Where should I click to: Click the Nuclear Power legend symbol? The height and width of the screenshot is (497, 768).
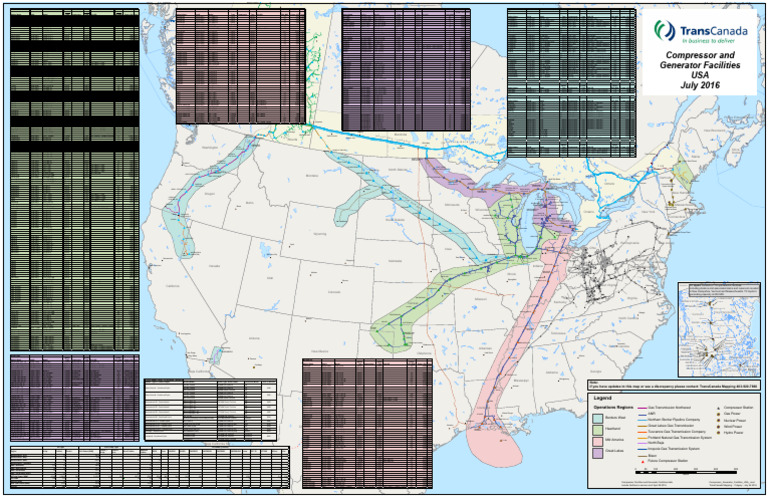click(x=719, y=420)
